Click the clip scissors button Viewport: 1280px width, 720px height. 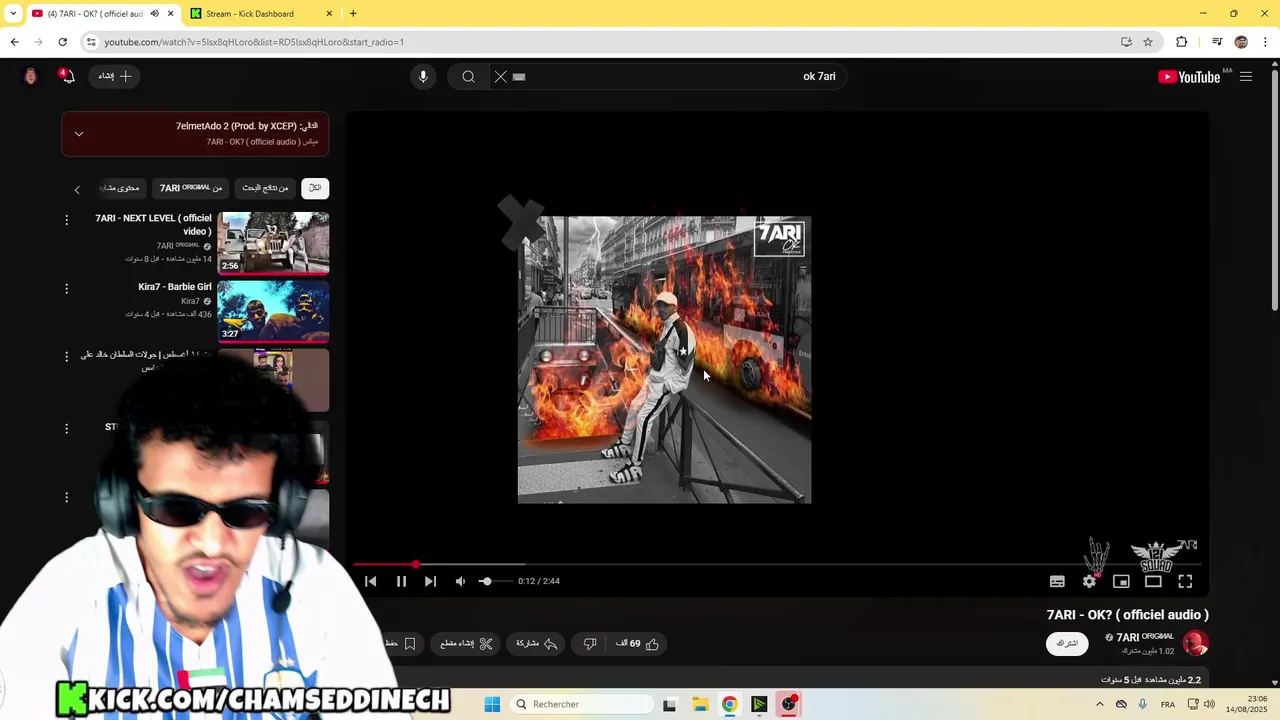467,644
